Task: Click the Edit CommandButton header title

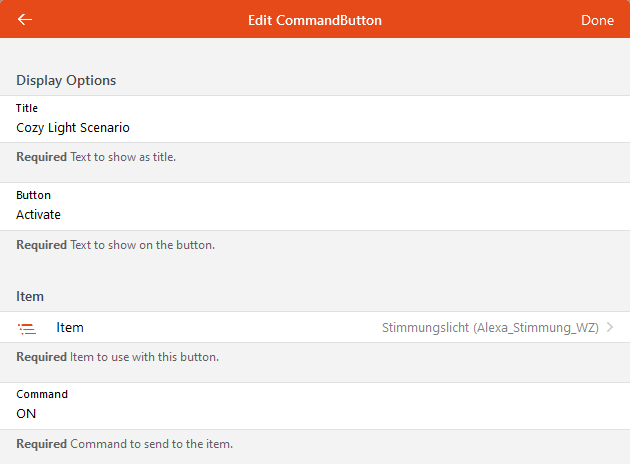Action: [x=315, y=20]
